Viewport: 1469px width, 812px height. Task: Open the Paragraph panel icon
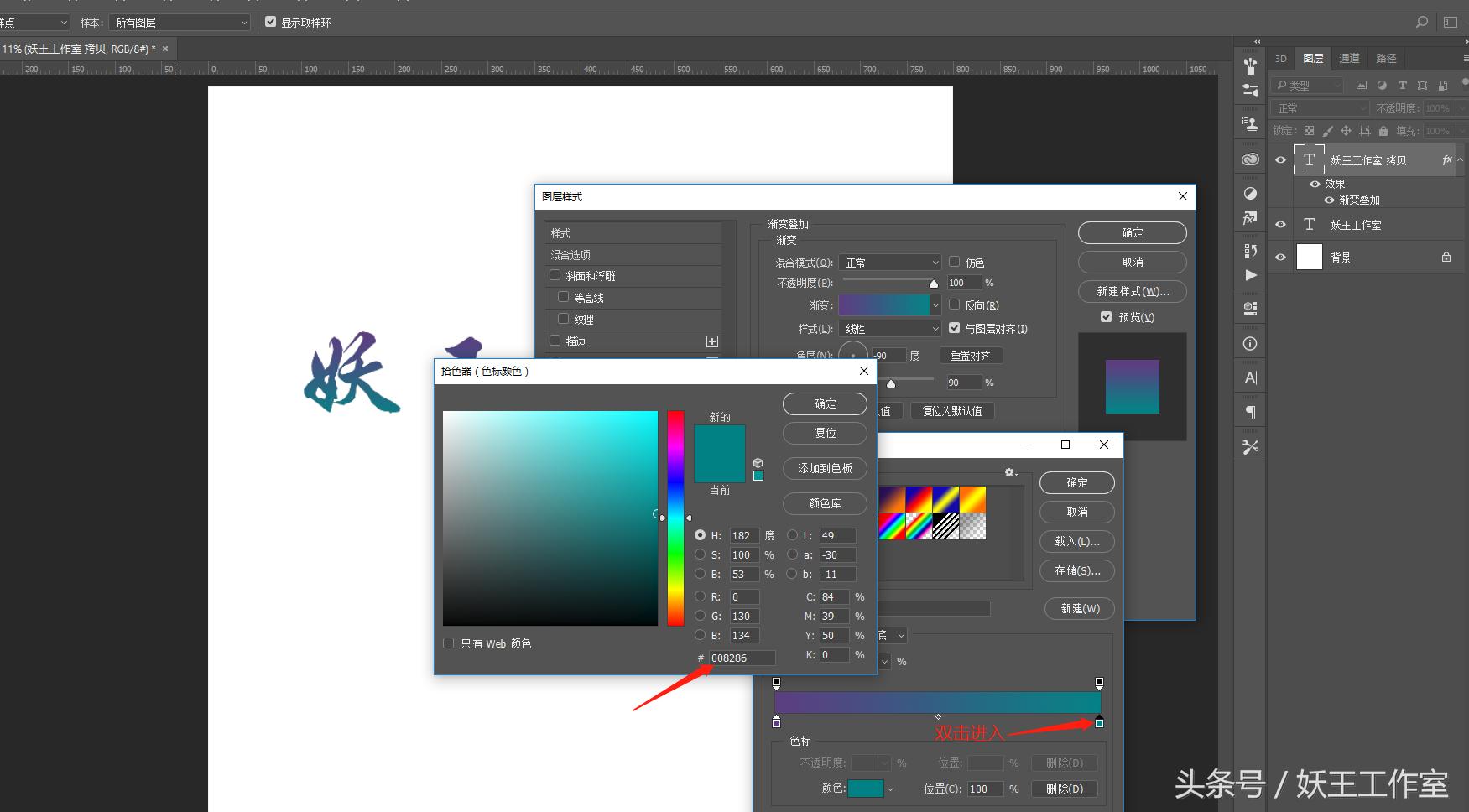(1250, 412)
